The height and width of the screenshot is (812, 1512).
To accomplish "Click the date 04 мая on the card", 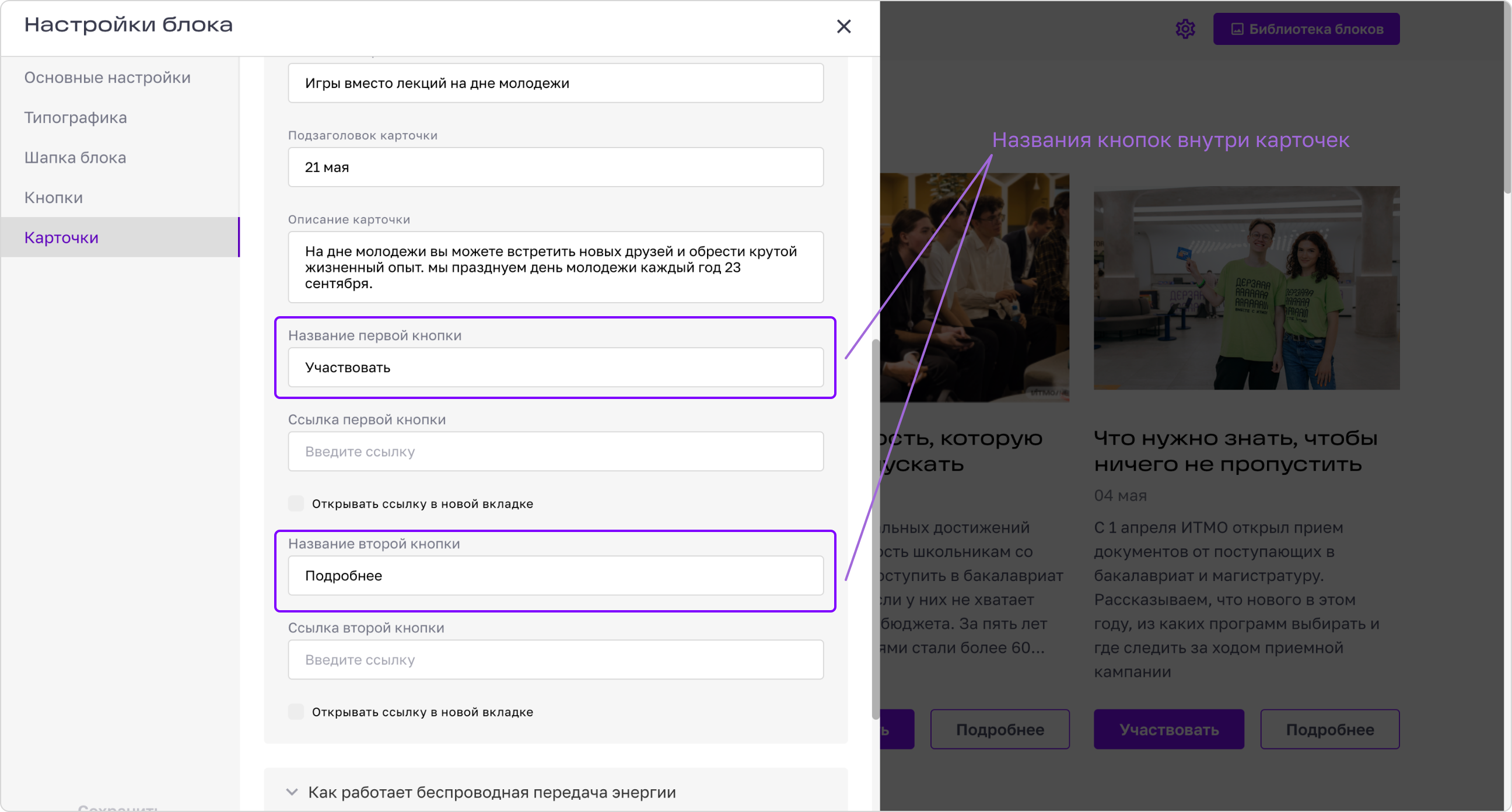I will (1120, 495).
